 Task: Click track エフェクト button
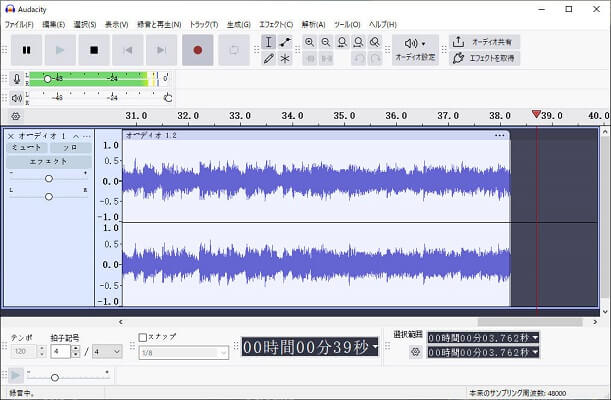[x=49, y=161]
